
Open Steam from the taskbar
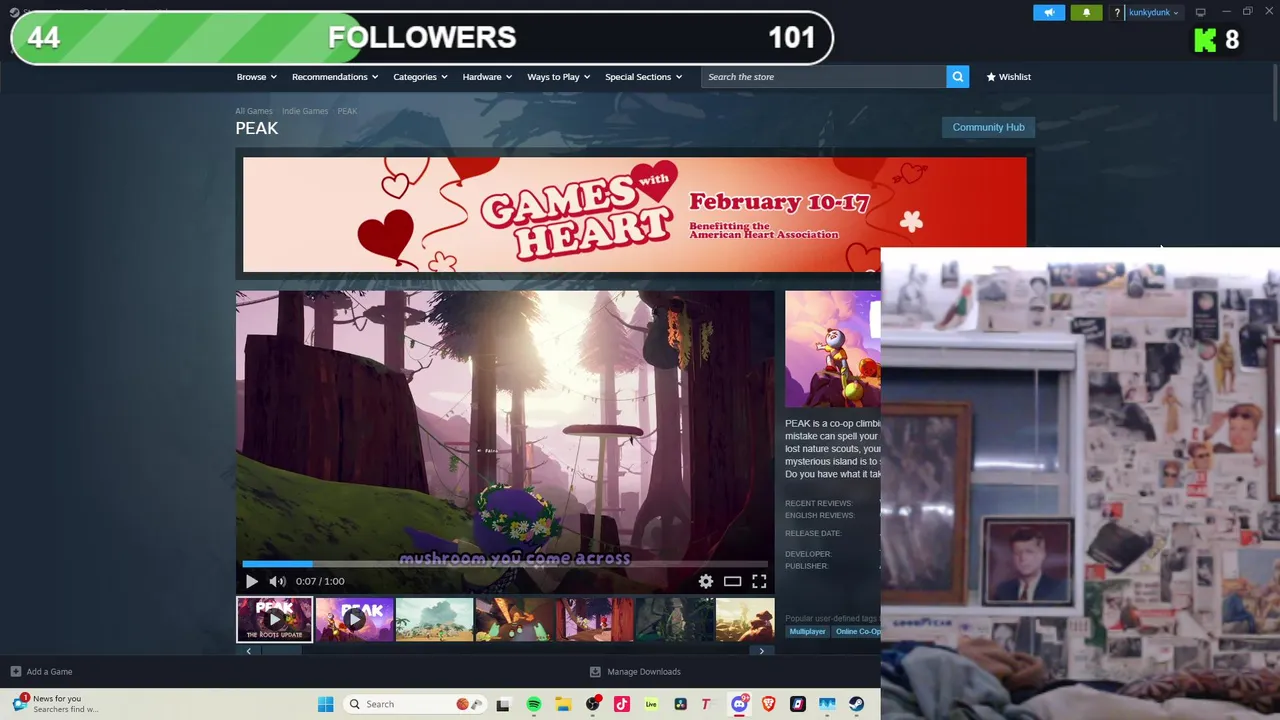click(857, 704)
